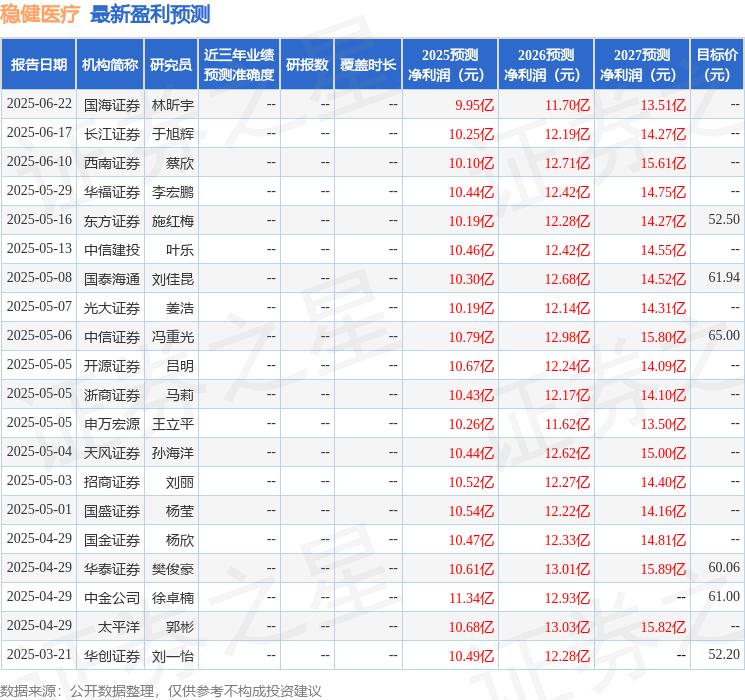This screenshot has width=745, height=700.
Task: Click 华泰证券 institution cell
Action: click(x=112, y=568)
